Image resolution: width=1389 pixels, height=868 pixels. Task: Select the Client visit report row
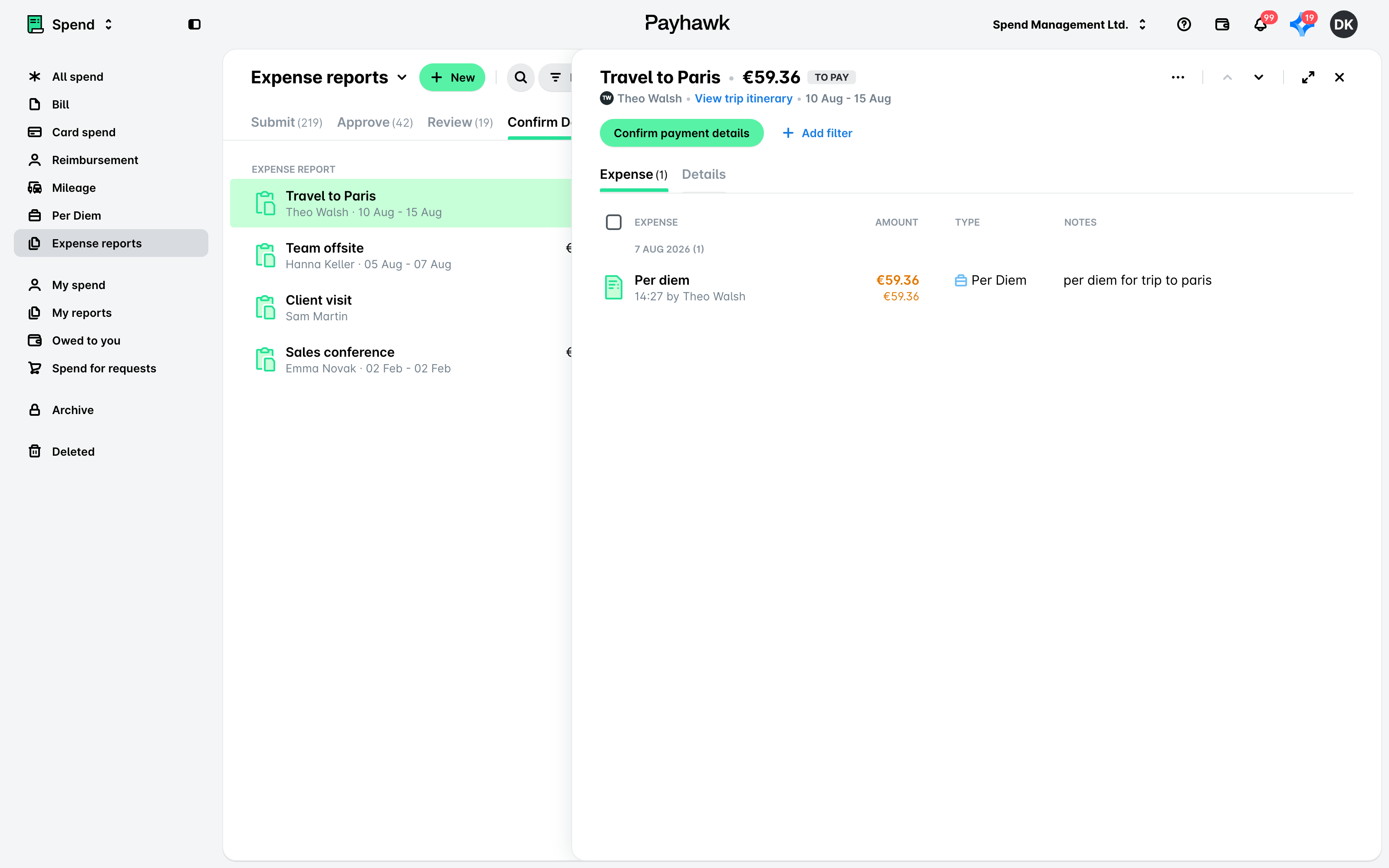(x=401, y=308)
